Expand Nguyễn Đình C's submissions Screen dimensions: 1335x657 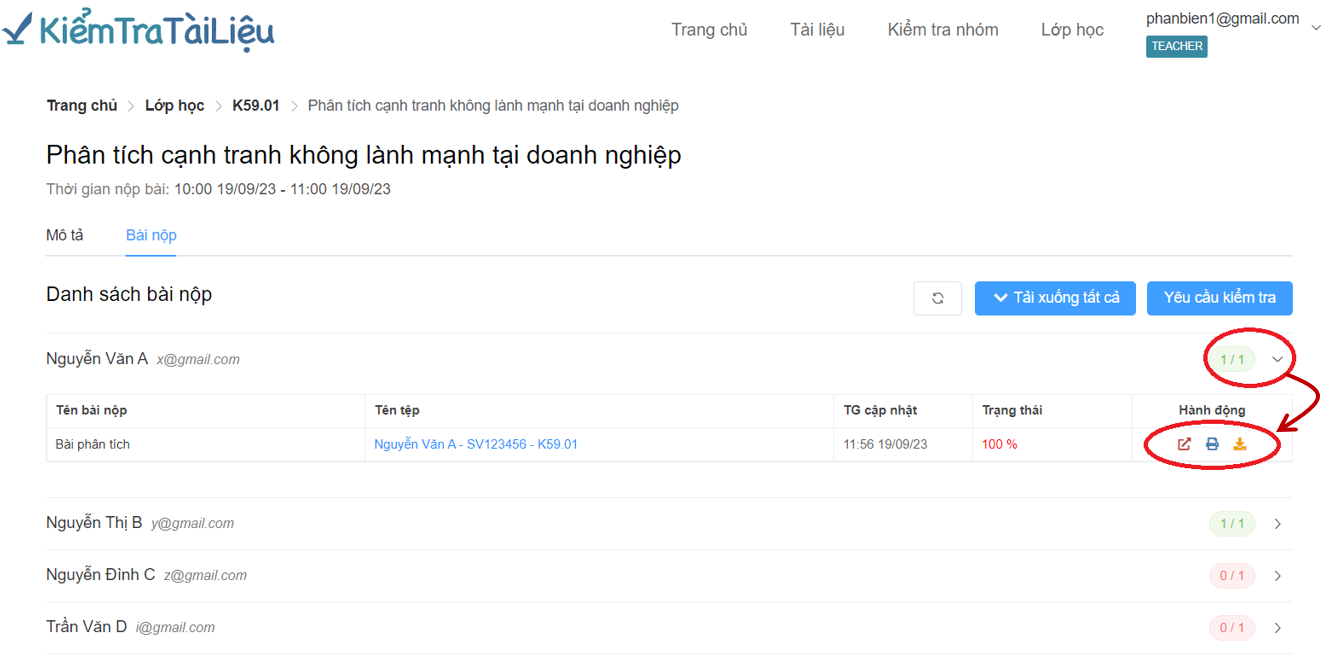1278,576
